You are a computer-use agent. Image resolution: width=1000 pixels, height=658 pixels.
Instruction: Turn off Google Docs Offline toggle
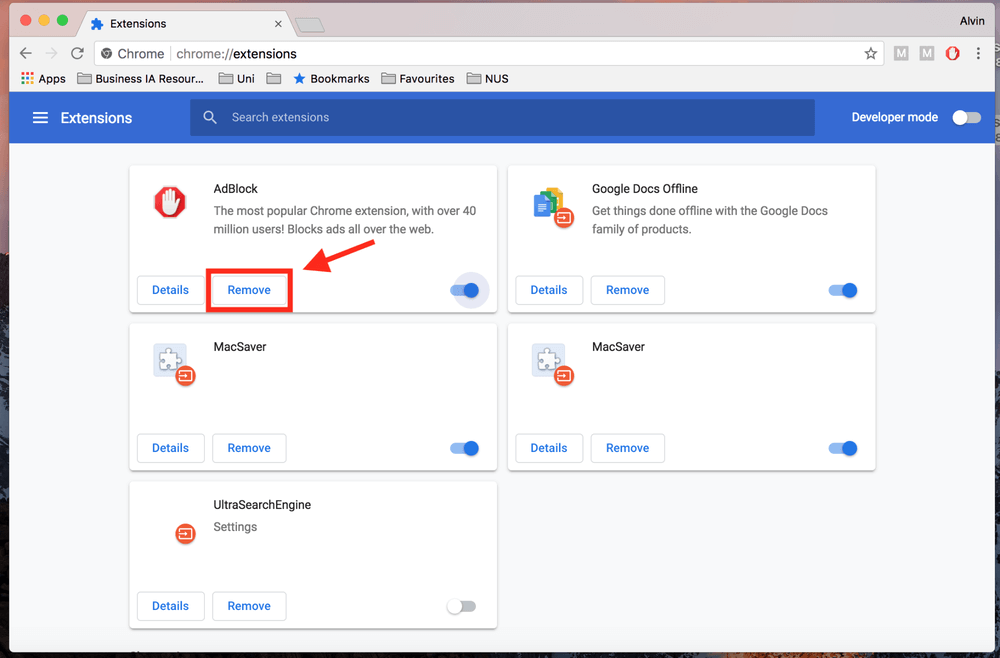[x=843, y=290]
